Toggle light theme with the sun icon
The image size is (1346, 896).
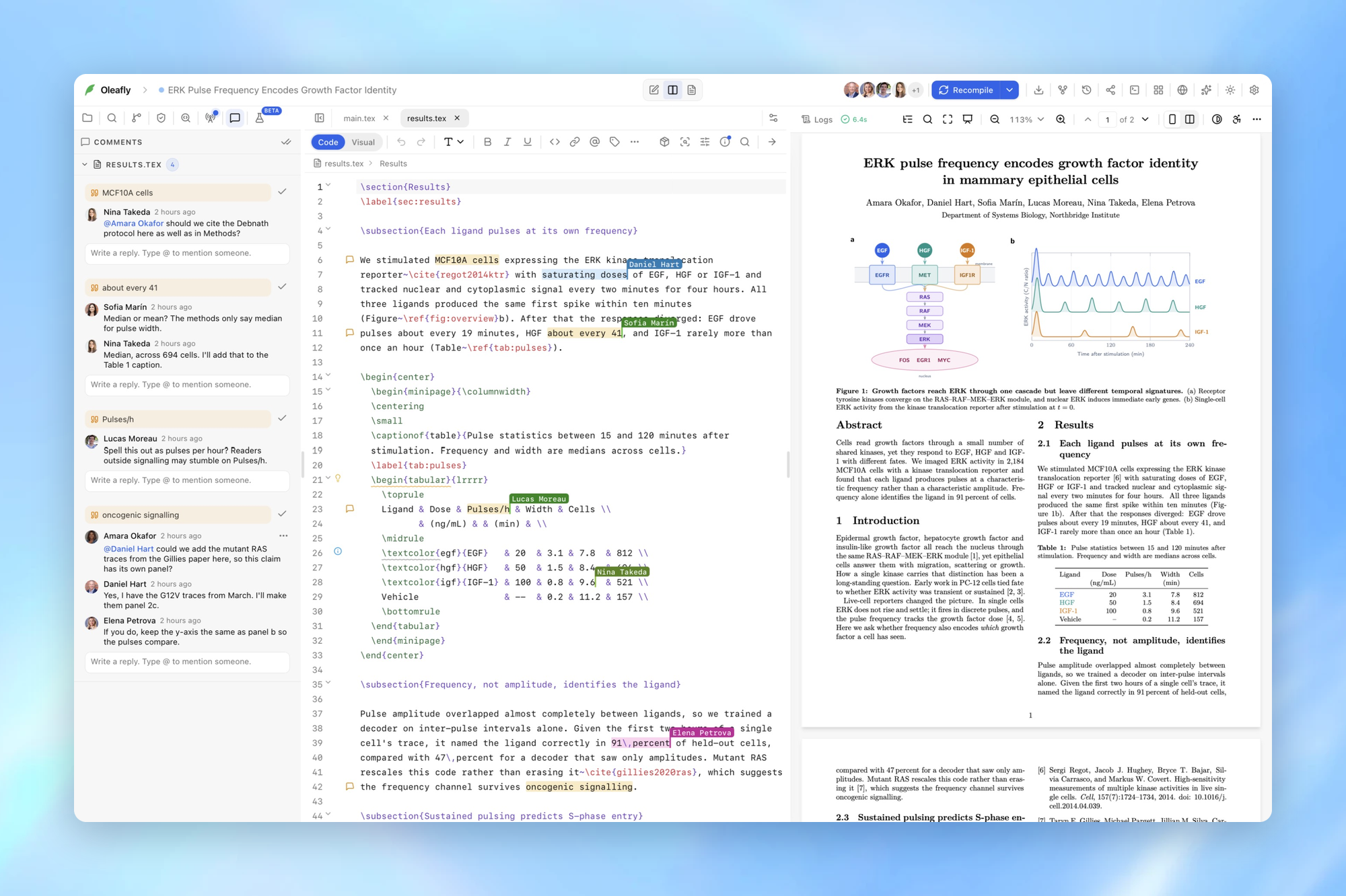[1230, 90]
